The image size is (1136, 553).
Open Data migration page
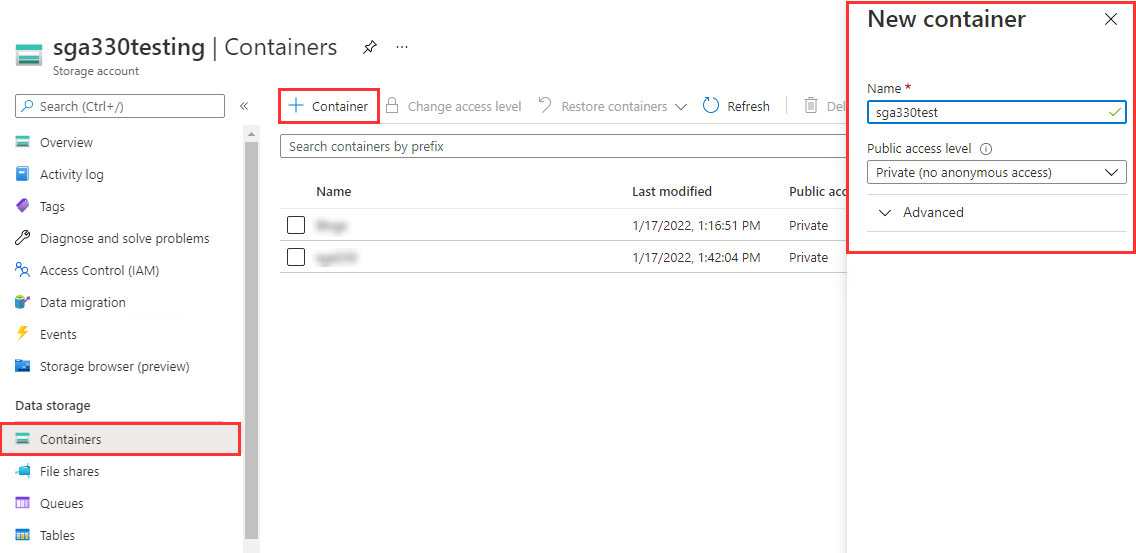click(x=83, y=302)
